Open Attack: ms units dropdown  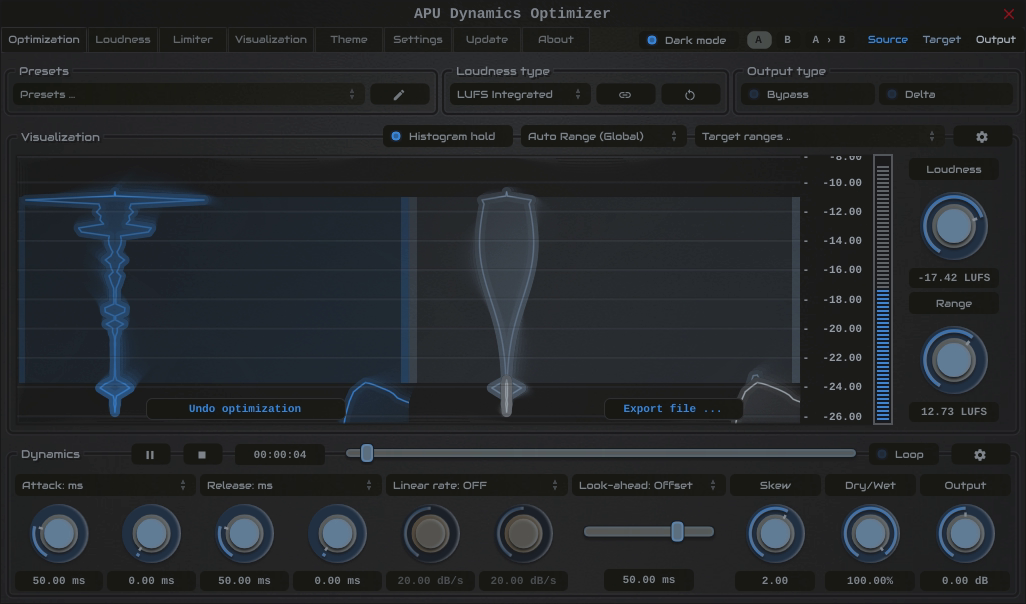coord(104,486)
